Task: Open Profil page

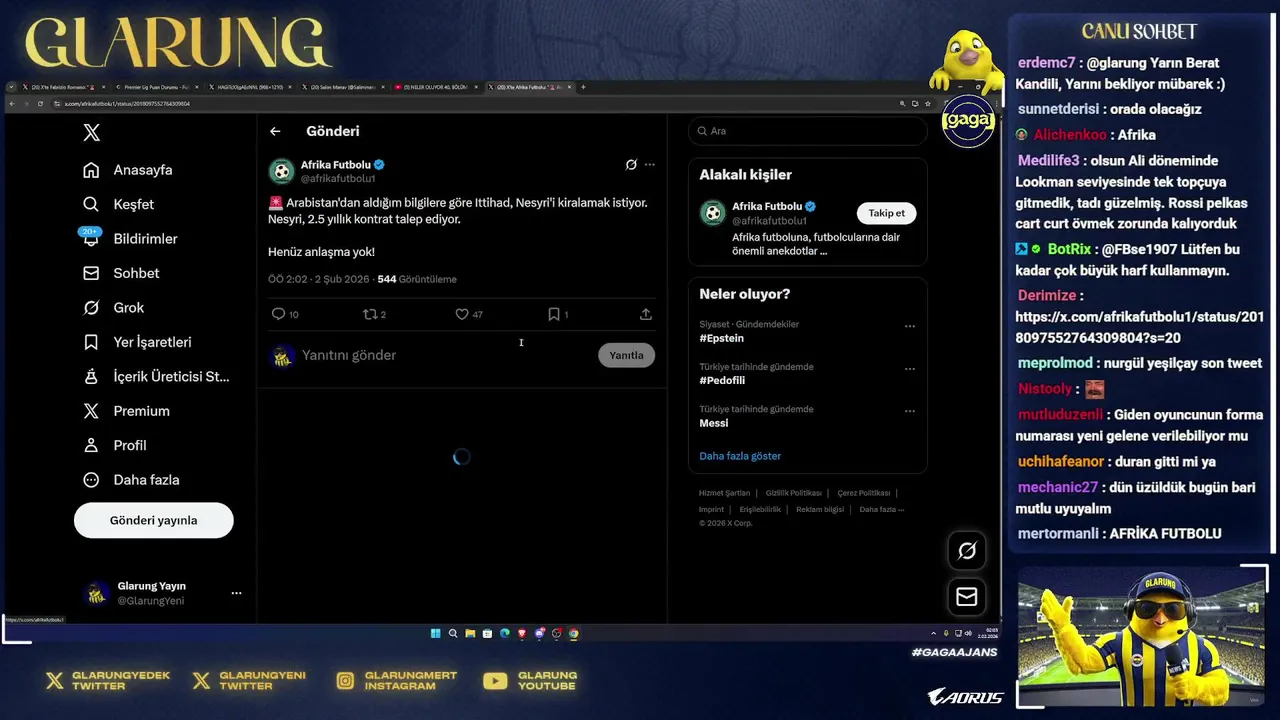Action: pyautogui.click(x=115, y=445)
